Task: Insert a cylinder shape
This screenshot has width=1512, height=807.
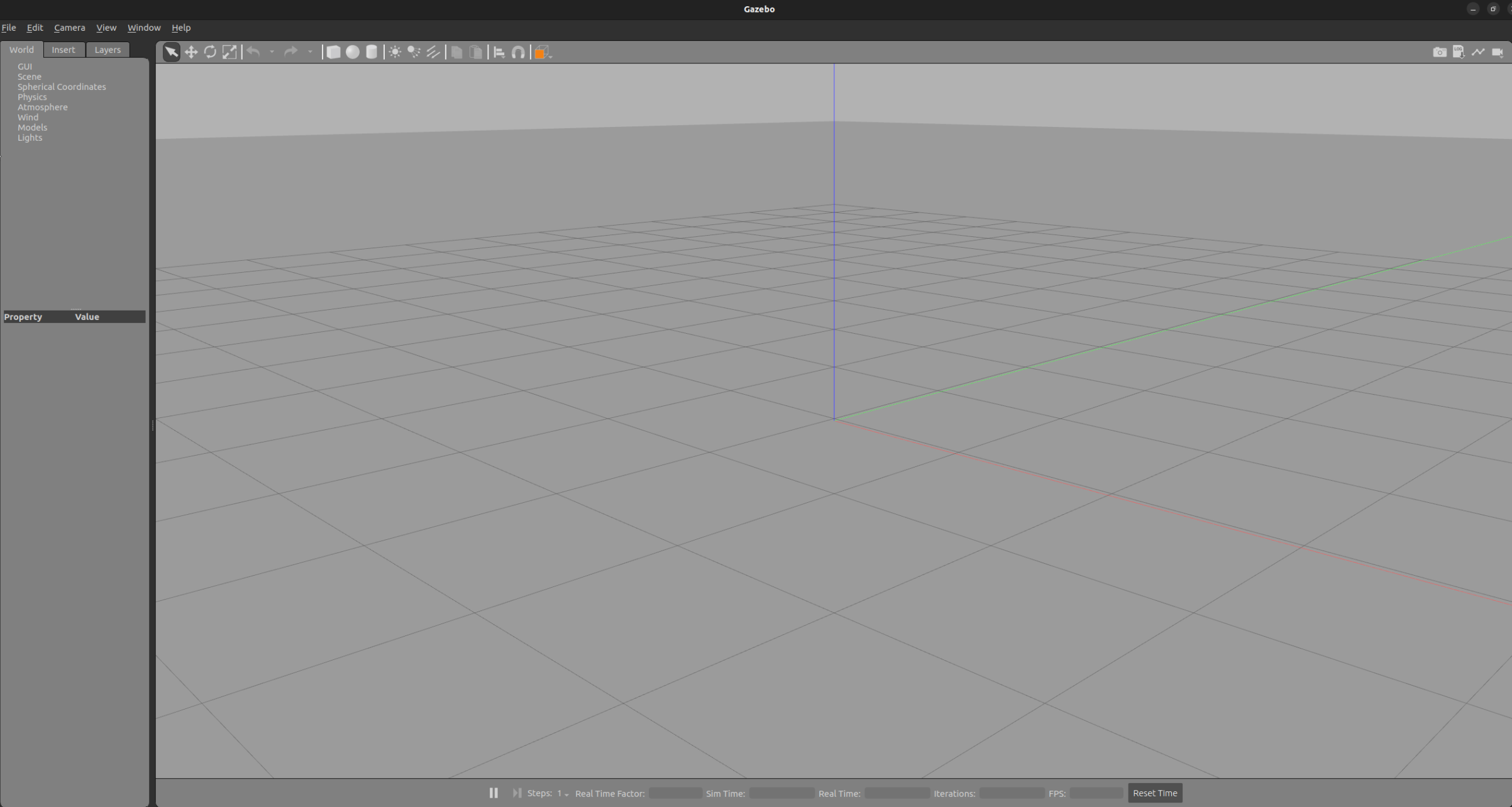Action: 372,52
